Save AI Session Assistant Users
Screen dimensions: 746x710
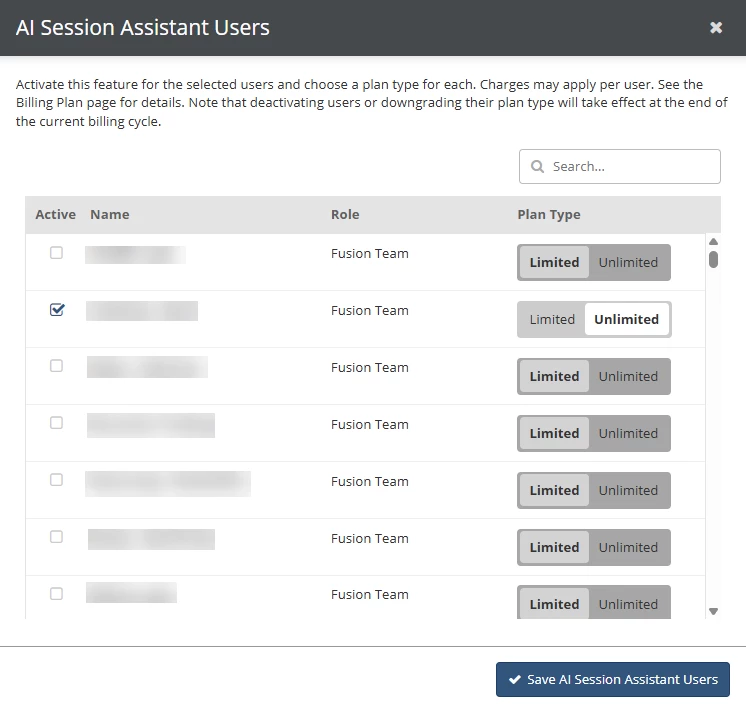(613, 680)
